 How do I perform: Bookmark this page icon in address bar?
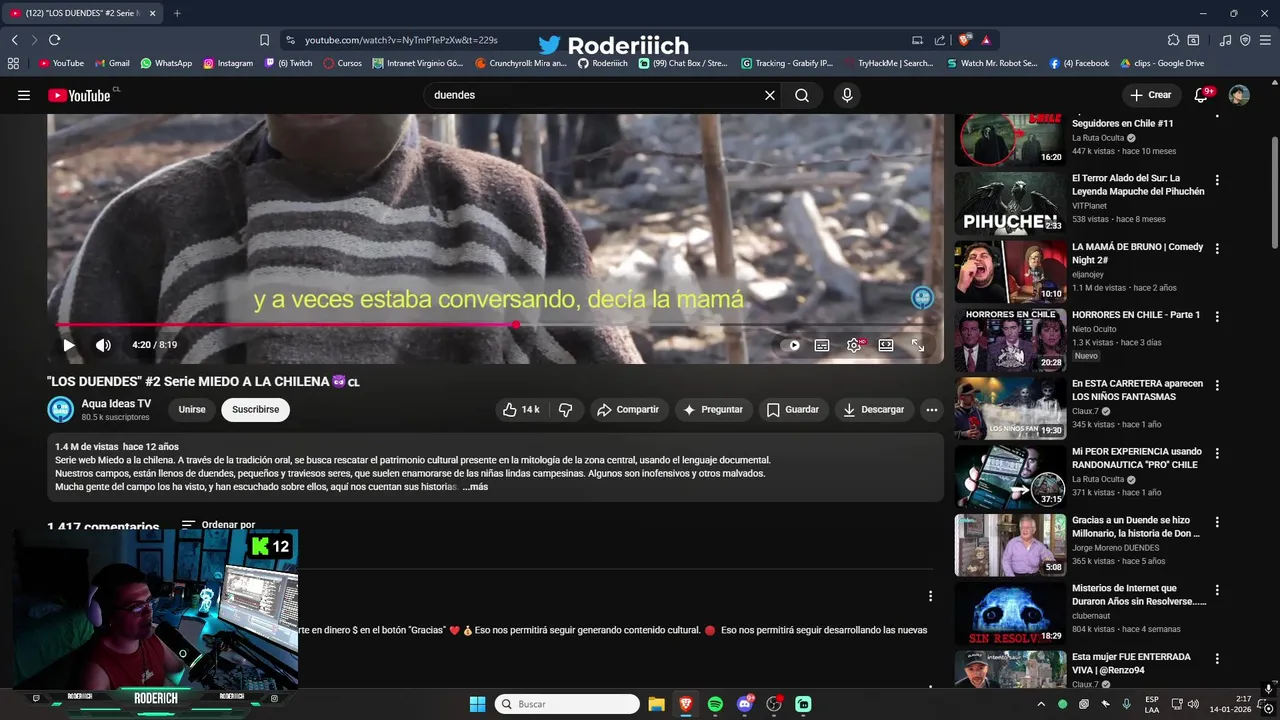click(264, 40)
